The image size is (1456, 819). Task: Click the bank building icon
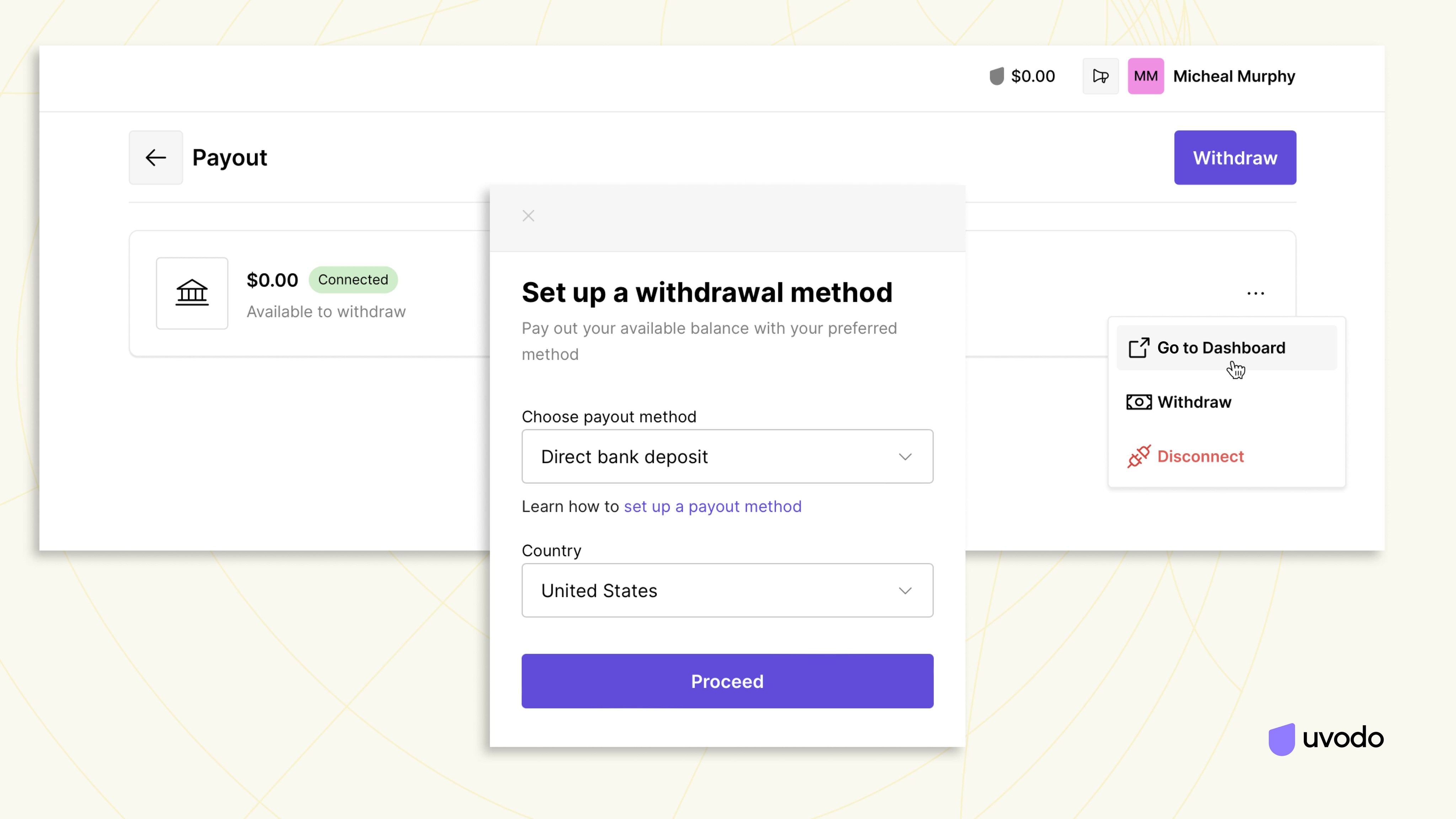[192, 293]
